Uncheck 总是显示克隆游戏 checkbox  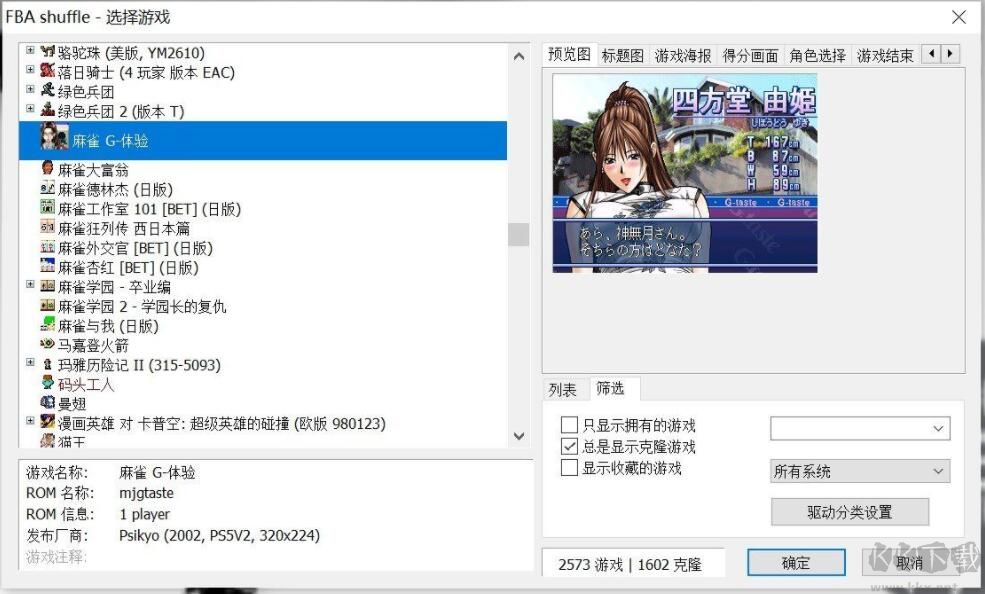(569, 446)
